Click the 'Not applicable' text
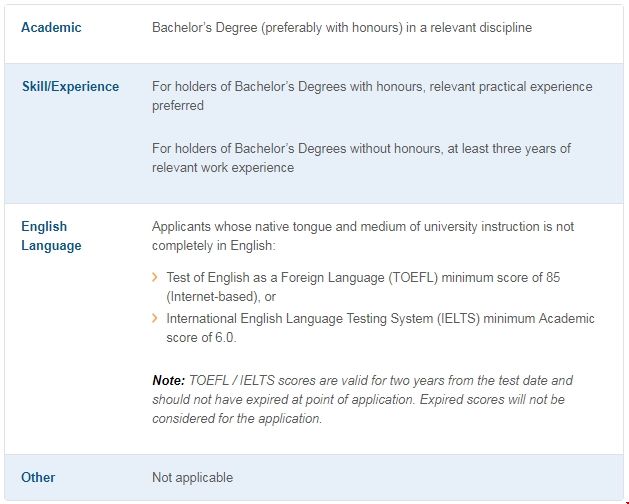This screenshot has height=504, width=629. click(x=192, y=477)
